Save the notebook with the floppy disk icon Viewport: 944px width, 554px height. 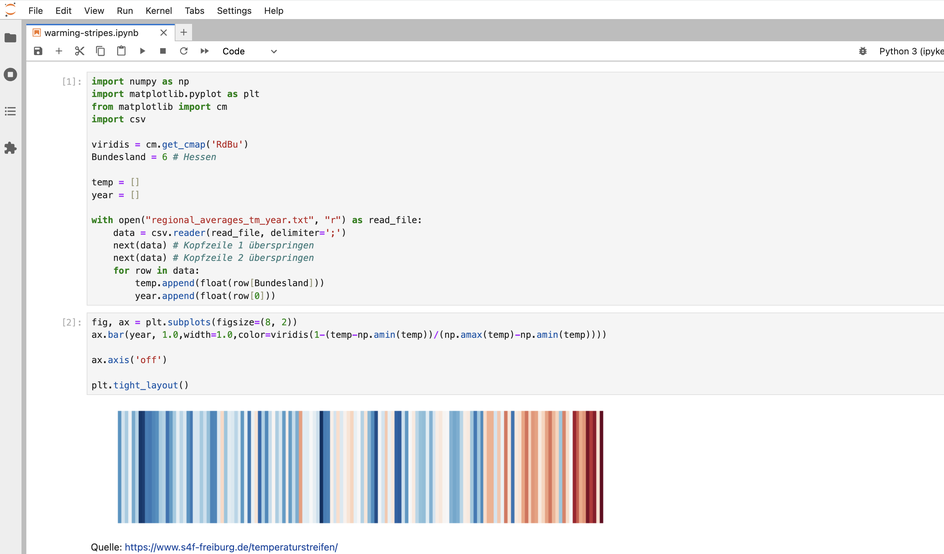[x=38, y=51]
